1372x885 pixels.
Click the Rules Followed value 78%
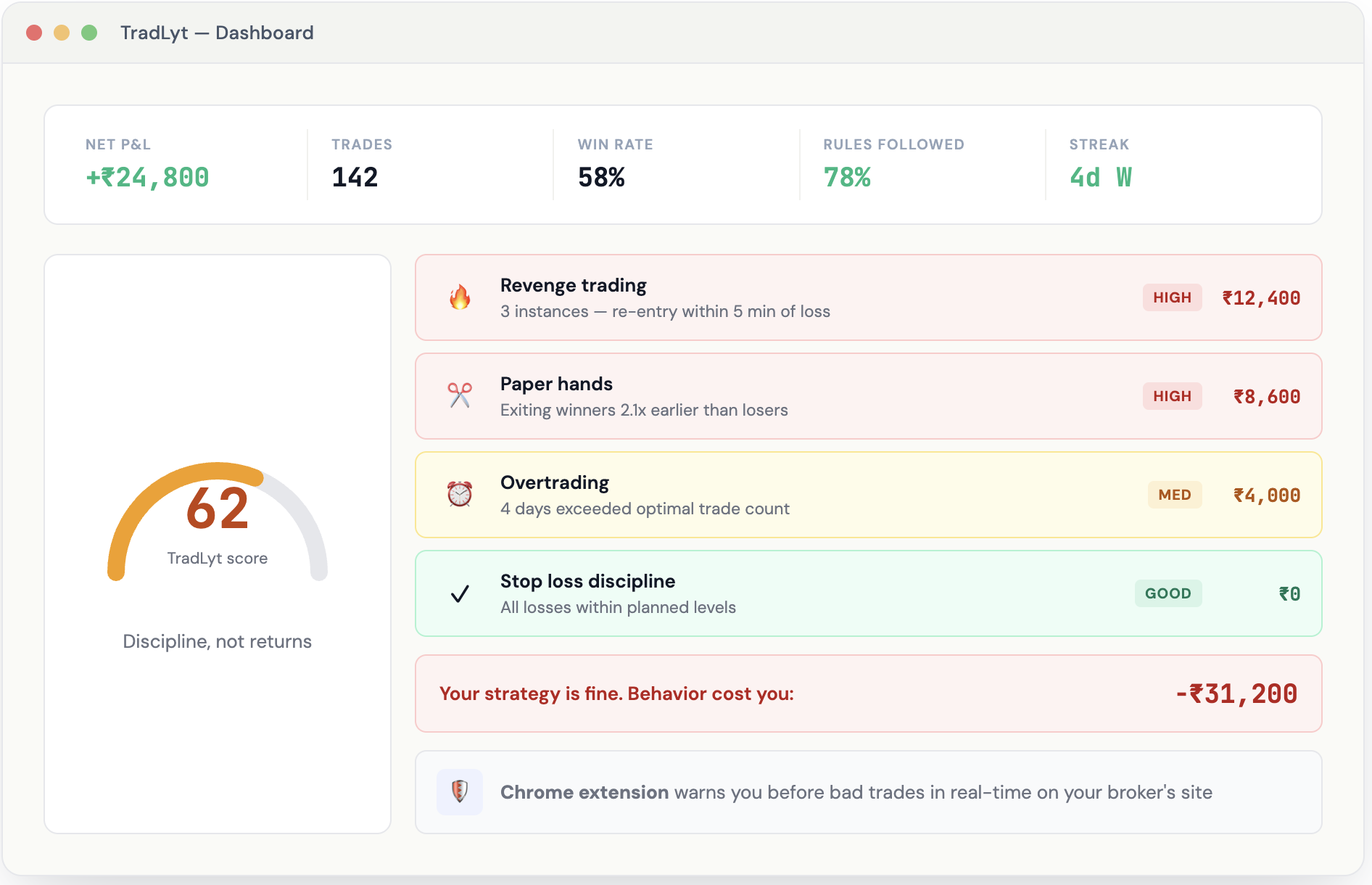pyautogui.click(x=847, y=178)
